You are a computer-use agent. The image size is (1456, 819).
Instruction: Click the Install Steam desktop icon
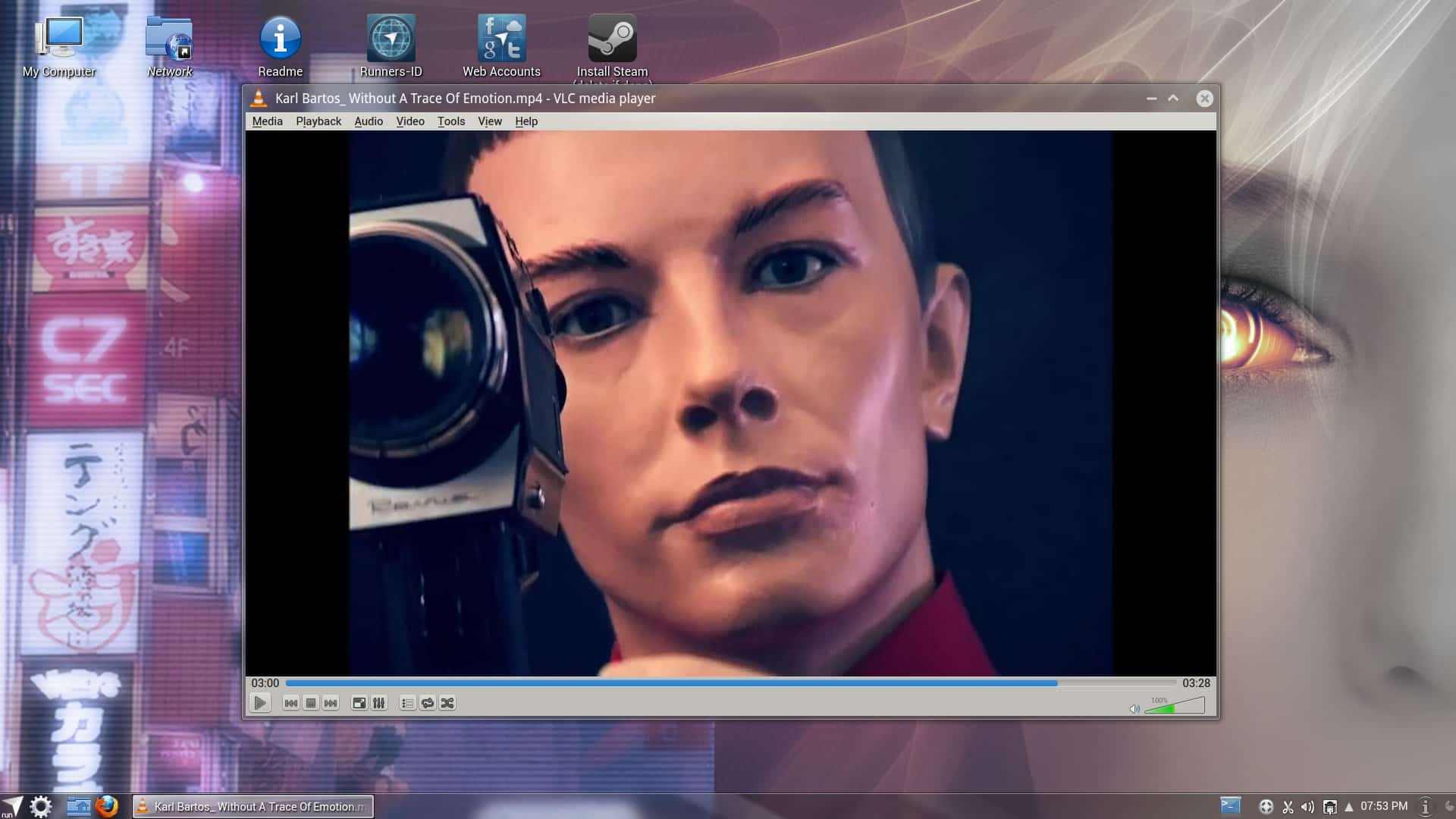click(x=612, y=45)
